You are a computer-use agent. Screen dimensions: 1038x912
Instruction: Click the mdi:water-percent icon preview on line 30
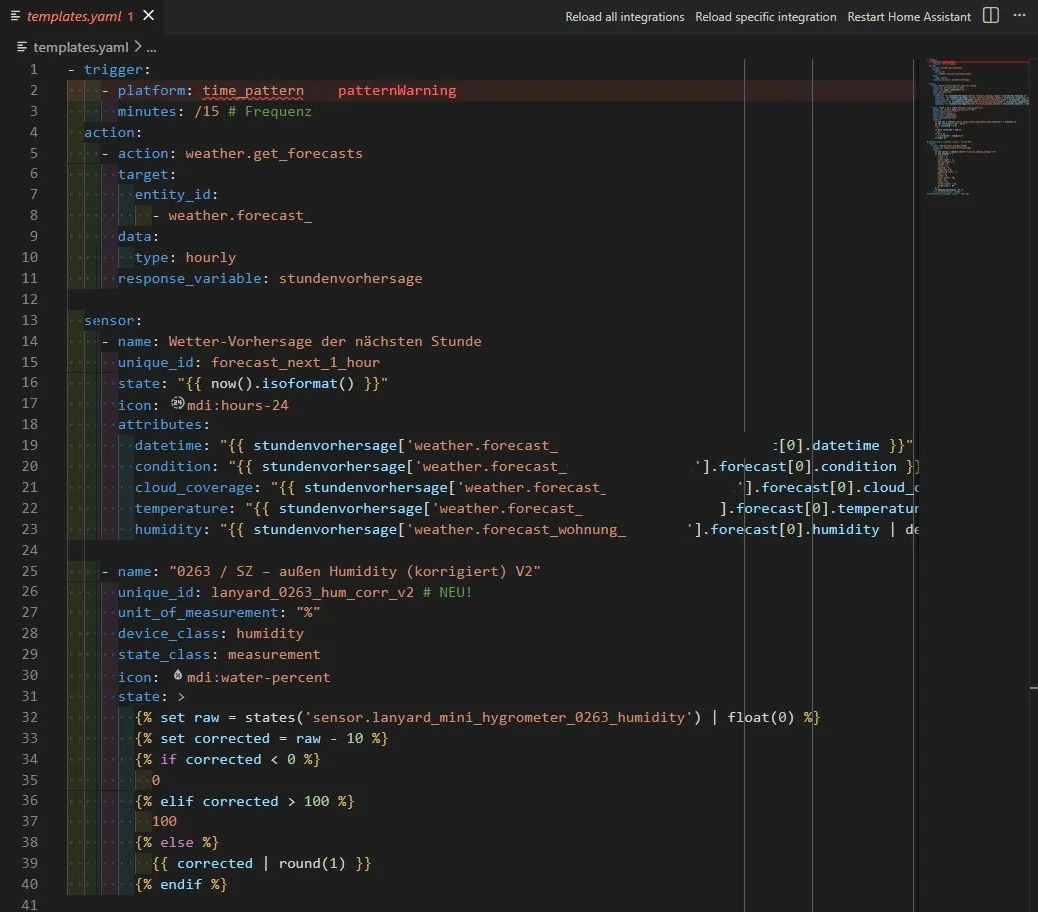177,676
